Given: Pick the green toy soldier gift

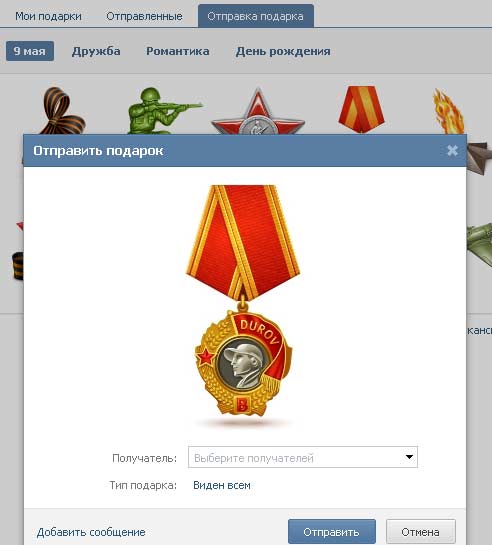Looking at the screenshot, I should coord(163,111).
